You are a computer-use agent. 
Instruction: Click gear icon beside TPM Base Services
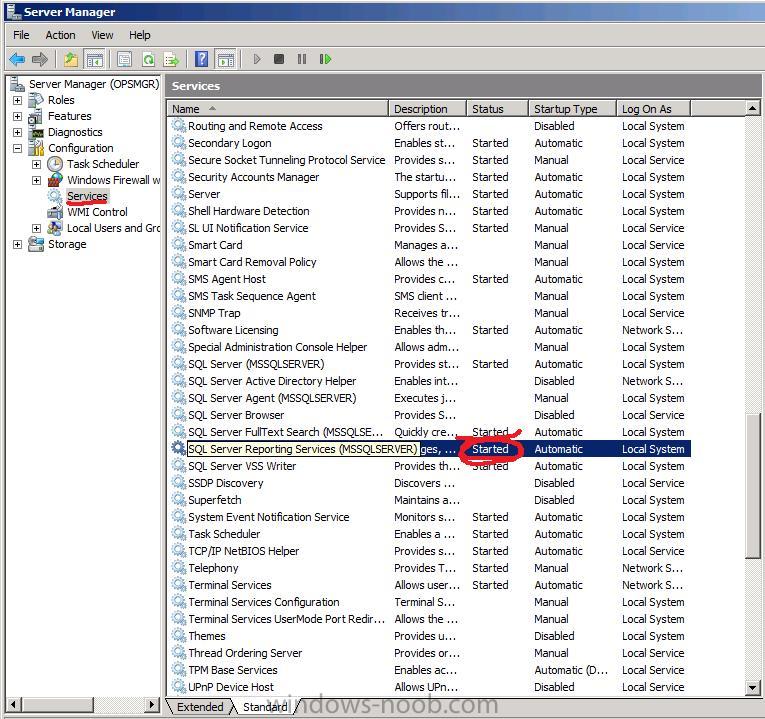pos(179,669)
